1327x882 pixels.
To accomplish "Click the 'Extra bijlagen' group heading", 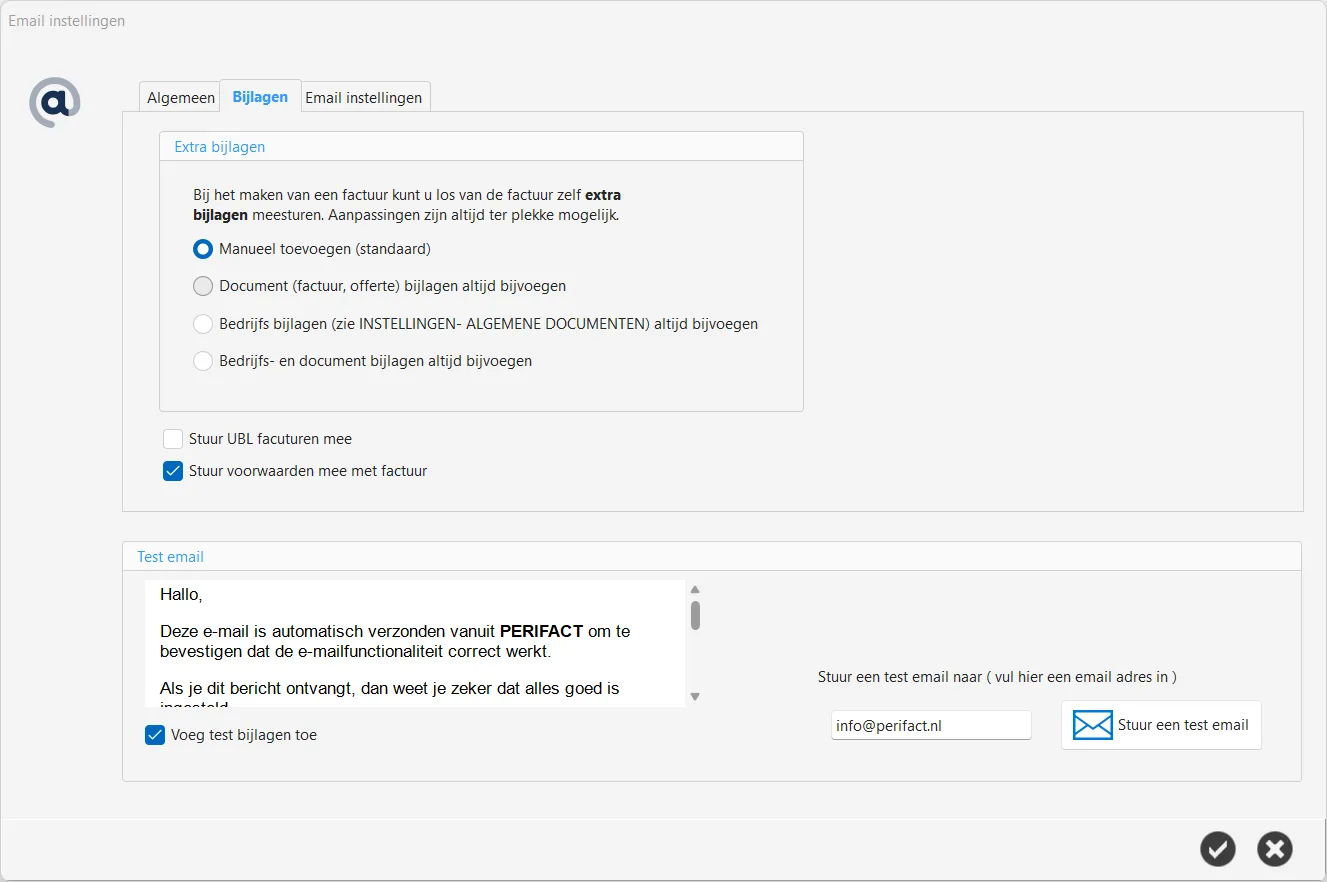I will pyautogui.click(x=220, y=146).
